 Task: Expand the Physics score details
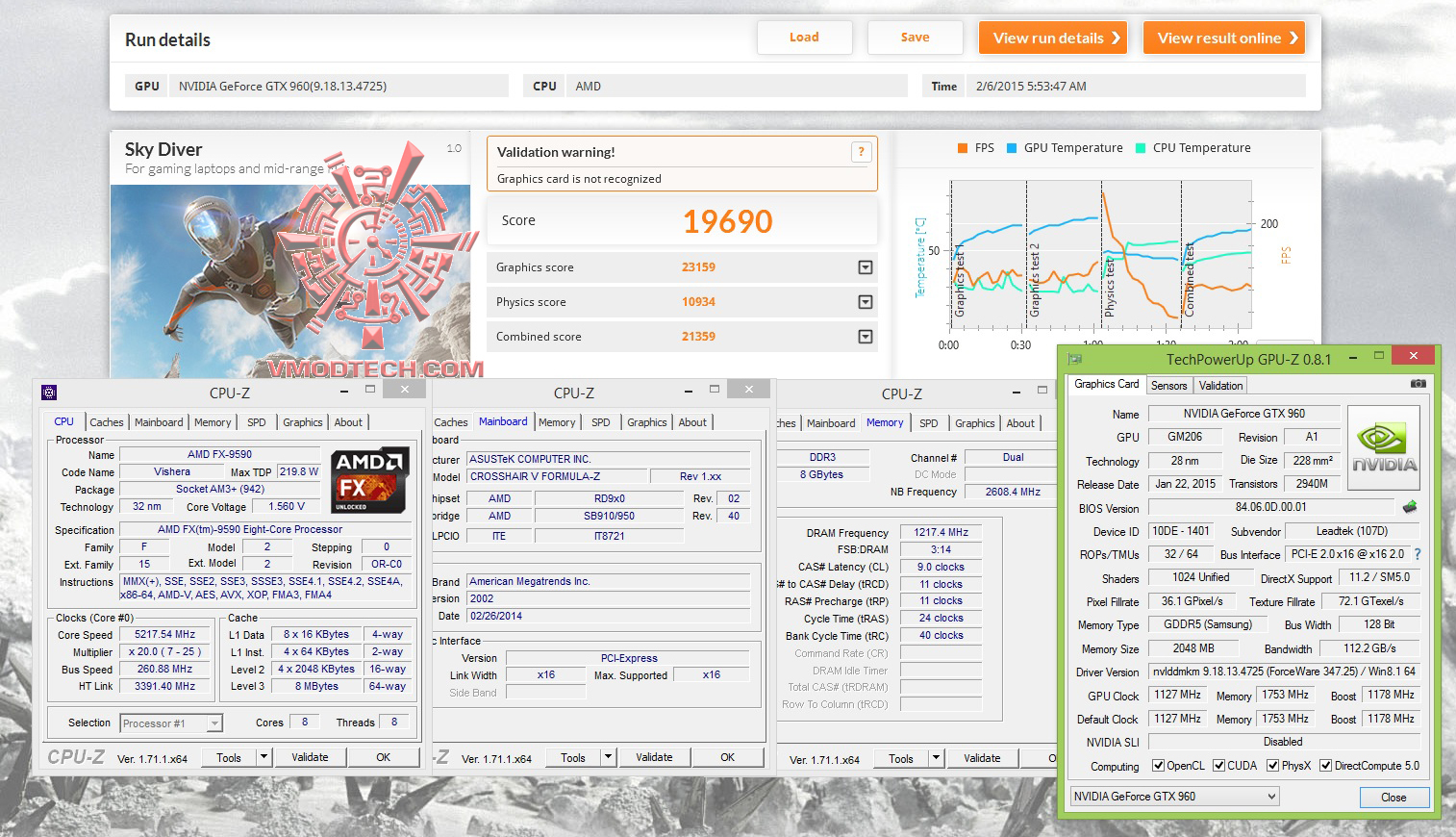coord(866,302)
